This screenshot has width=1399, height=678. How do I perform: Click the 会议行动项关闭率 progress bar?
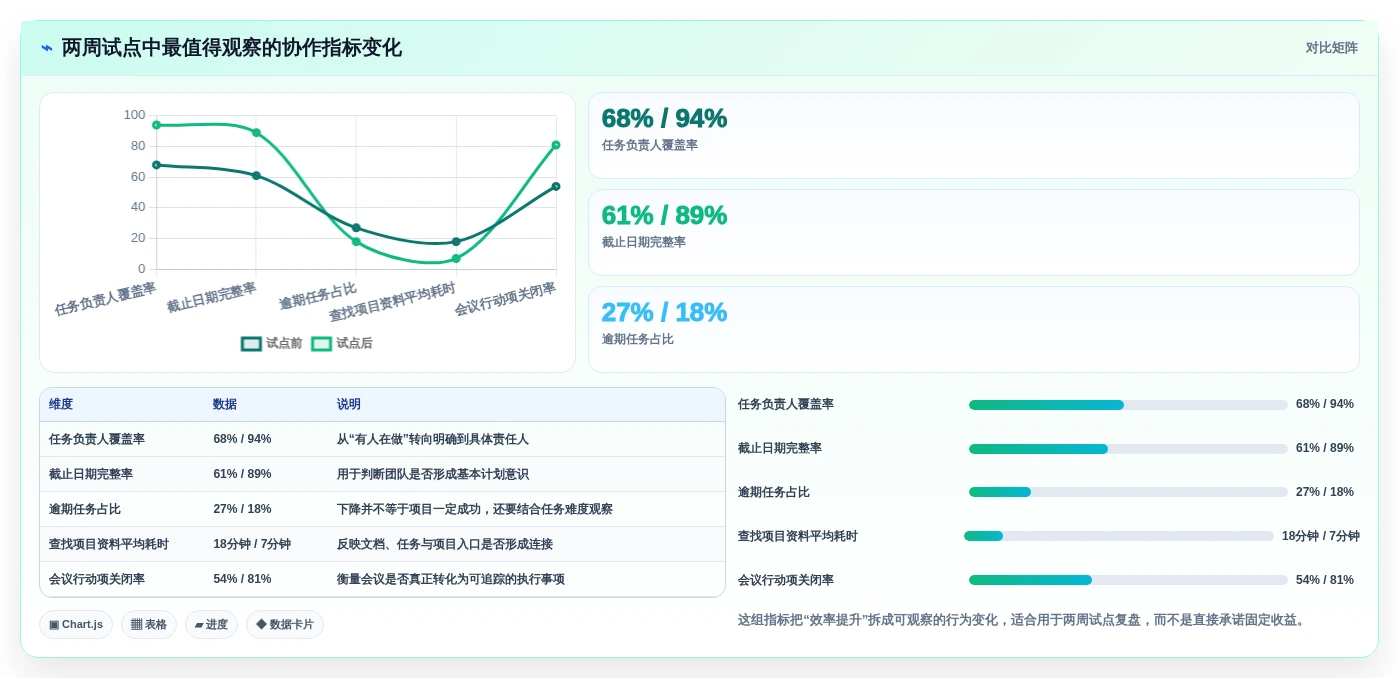click(1128, 580)
